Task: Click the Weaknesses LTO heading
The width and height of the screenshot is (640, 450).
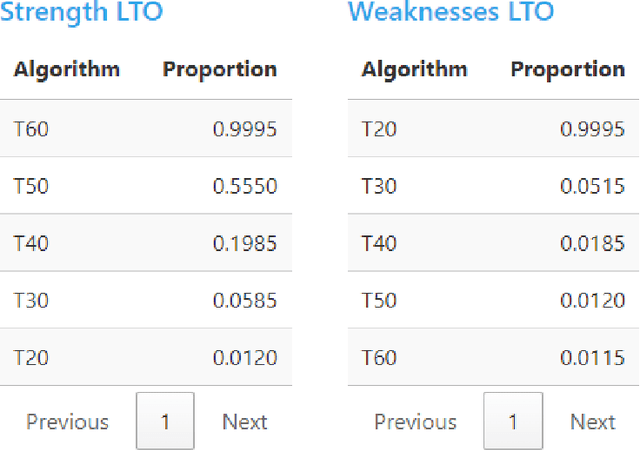Action: (451, 13)
